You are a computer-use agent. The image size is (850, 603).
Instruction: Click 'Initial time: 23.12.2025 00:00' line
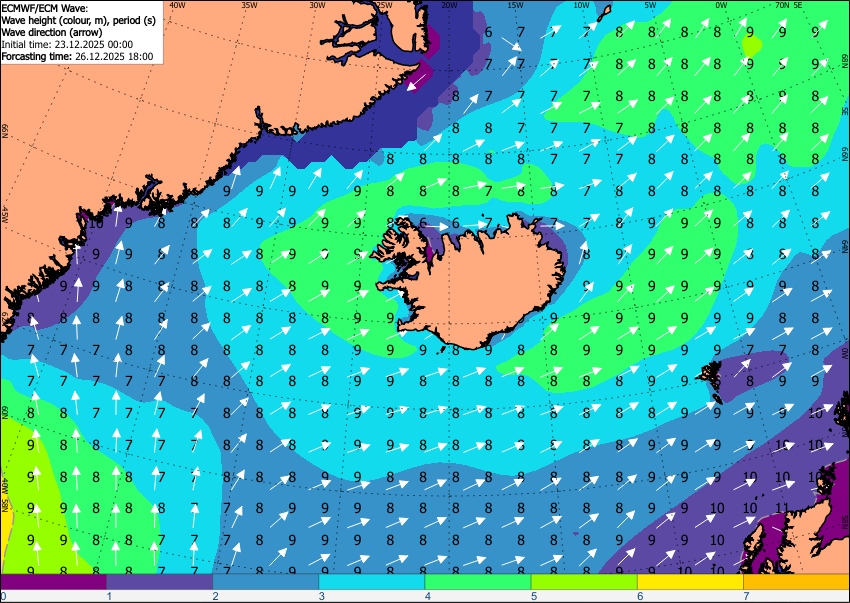click(67, 44)
